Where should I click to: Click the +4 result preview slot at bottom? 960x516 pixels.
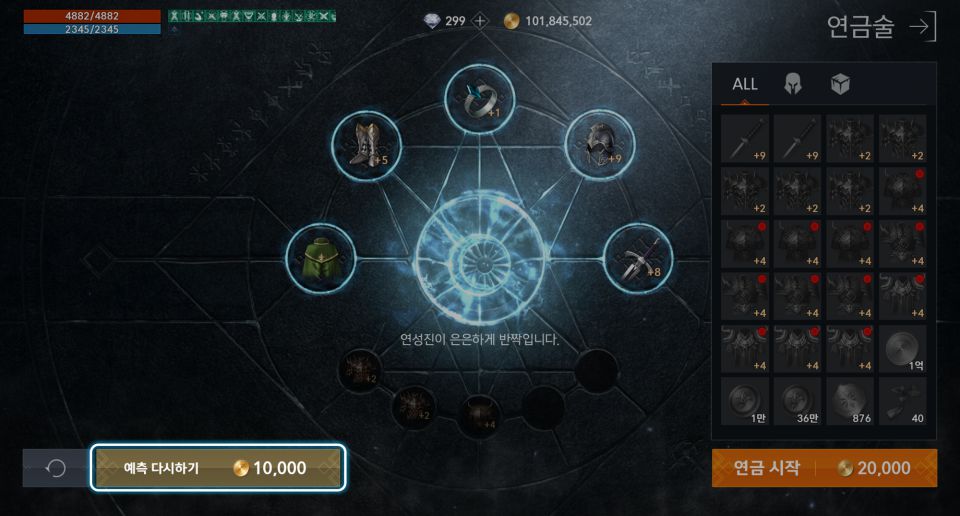[479, 414]
